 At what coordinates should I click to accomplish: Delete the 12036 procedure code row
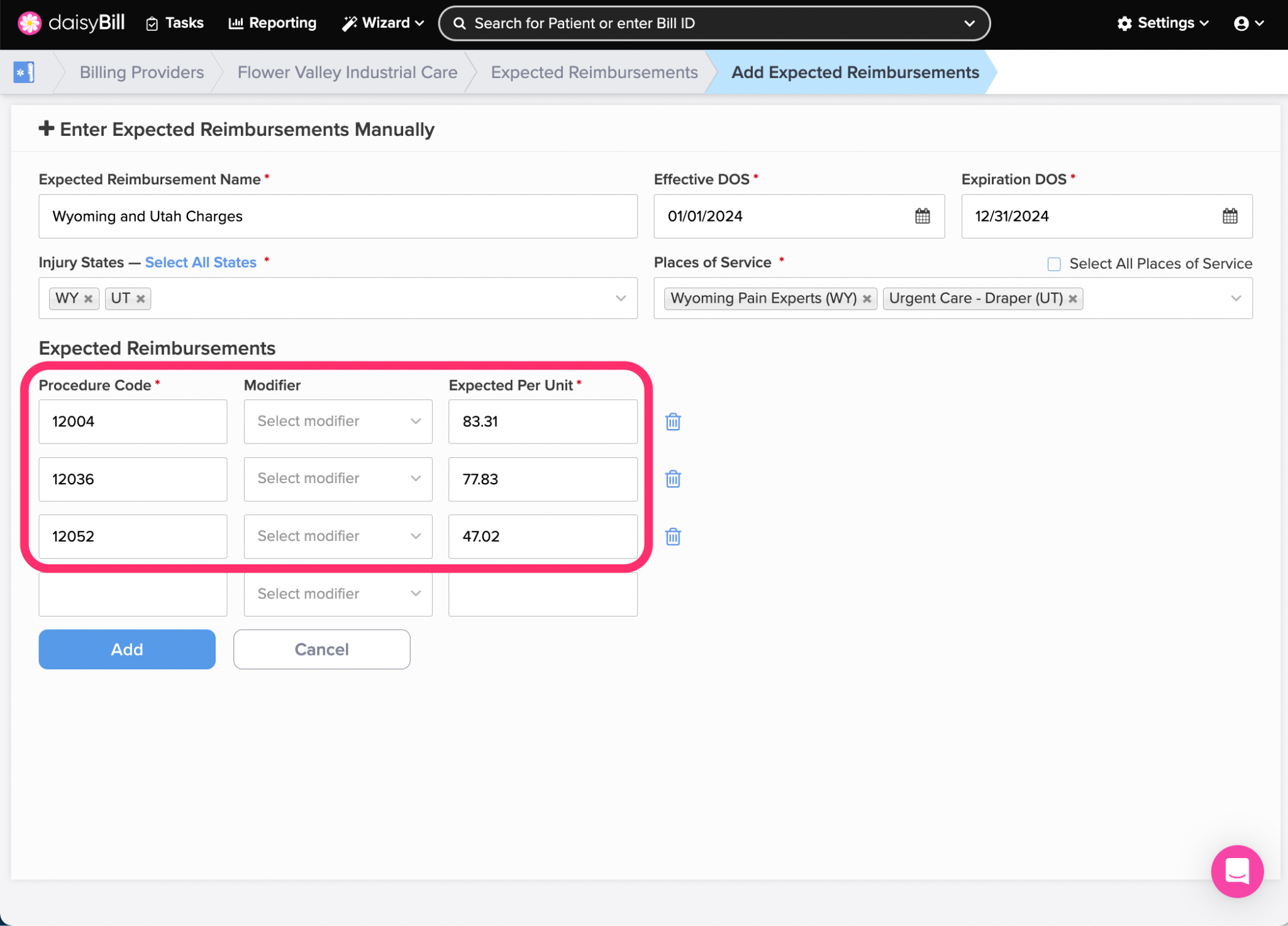[673, 479]
